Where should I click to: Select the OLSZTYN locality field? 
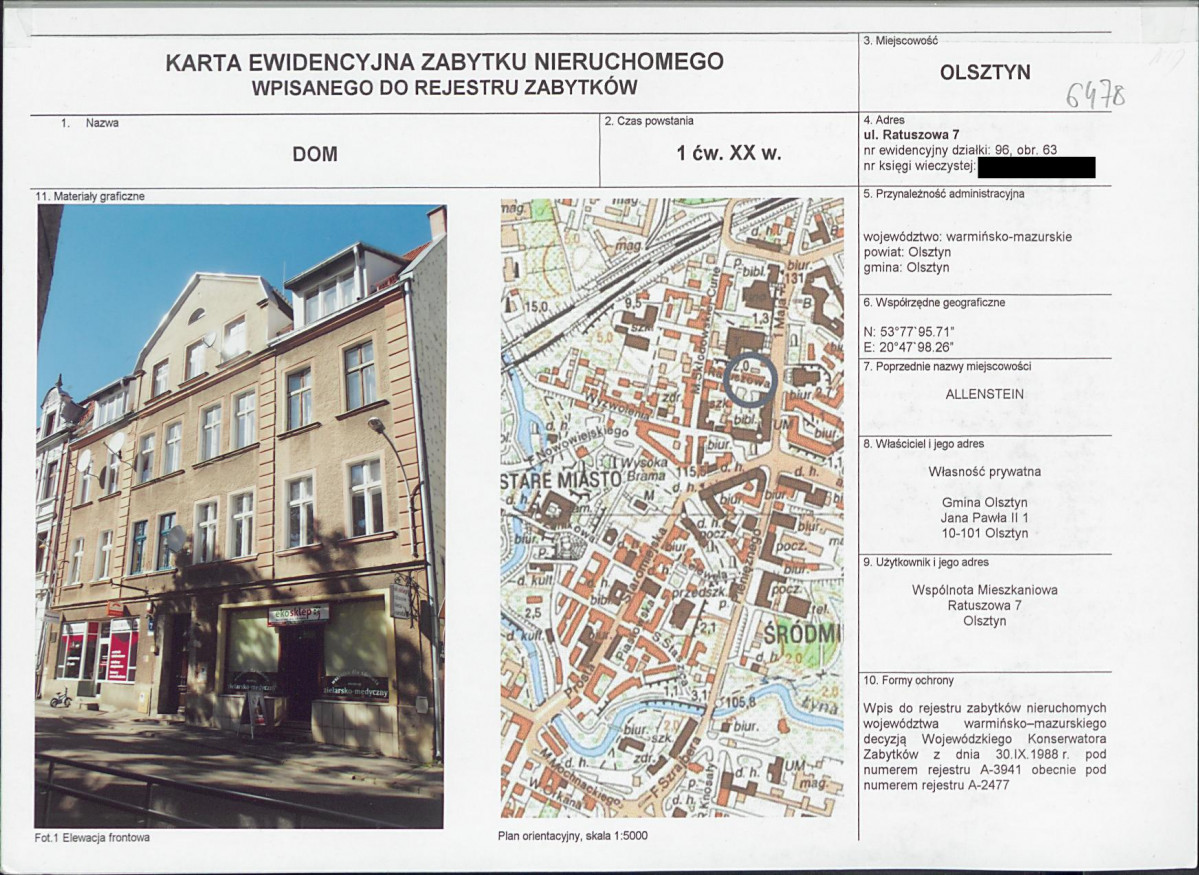[988, 72]
